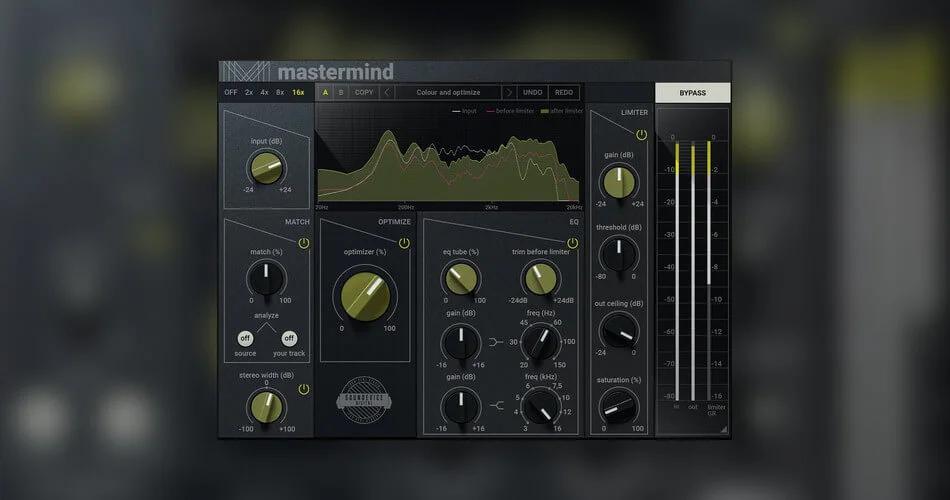The height and width of the screenshot is (500, 950).
Task: Click the Soundevice Digital logo badge
Action: [364, 400]
